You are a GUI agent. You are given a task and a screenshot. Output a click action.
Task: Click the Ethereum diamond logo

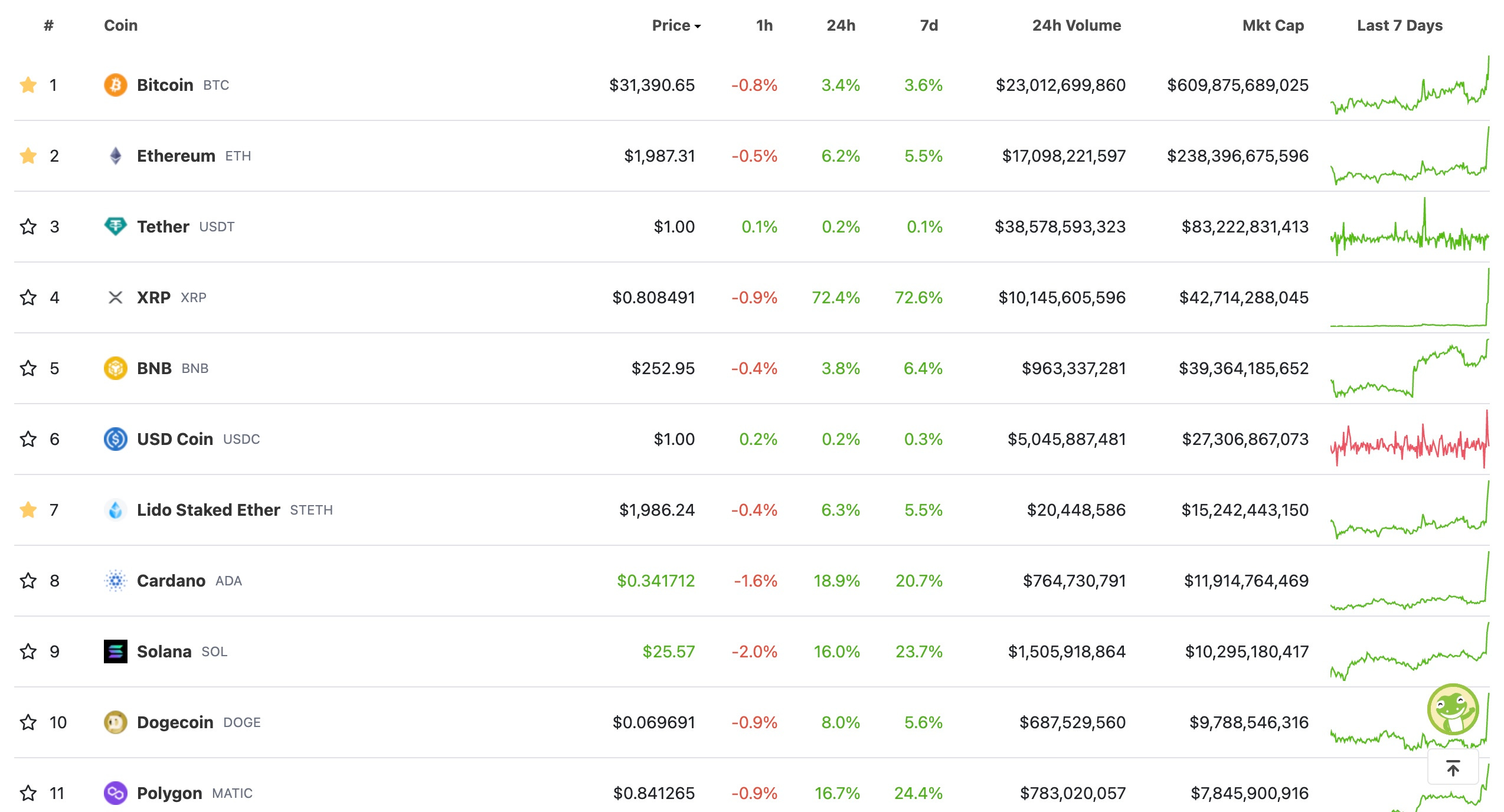[x=116, y=156]
